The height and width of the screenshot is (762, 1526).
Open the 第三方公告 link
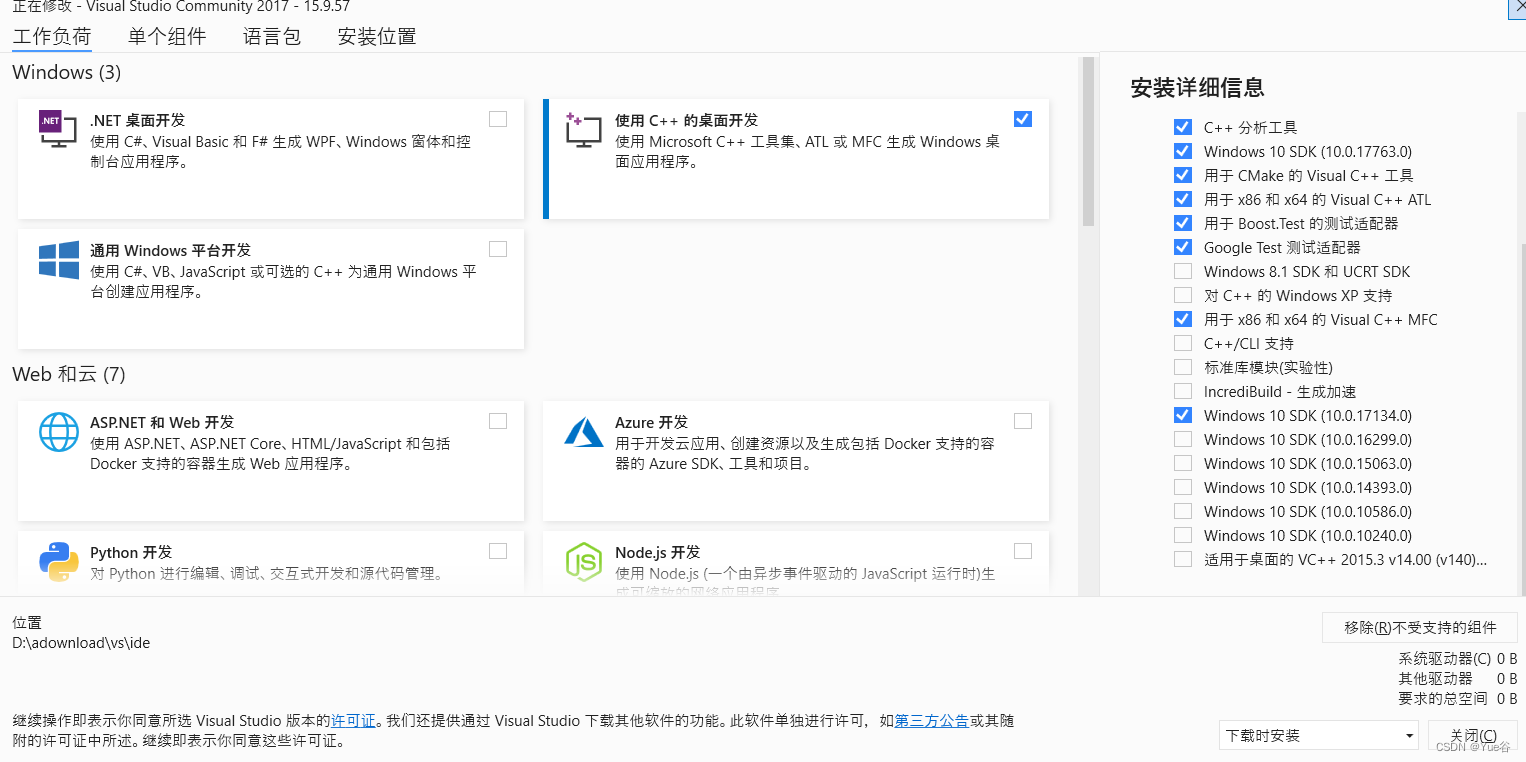click(x=931, y=720)
